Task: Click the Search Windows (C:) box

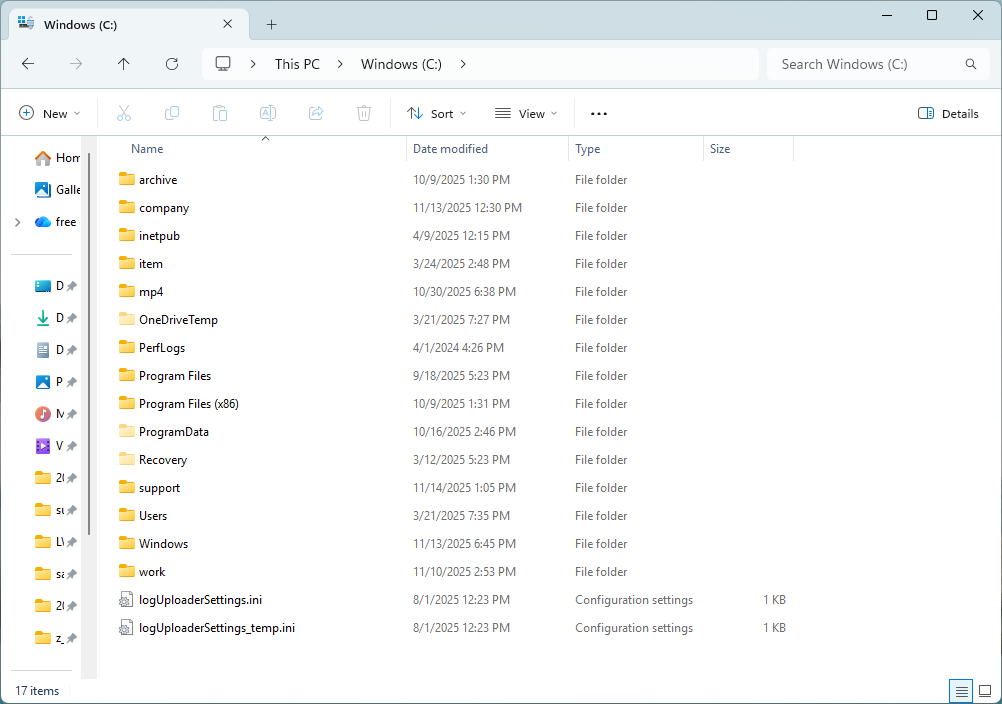Action: click(x=865, y=64)
